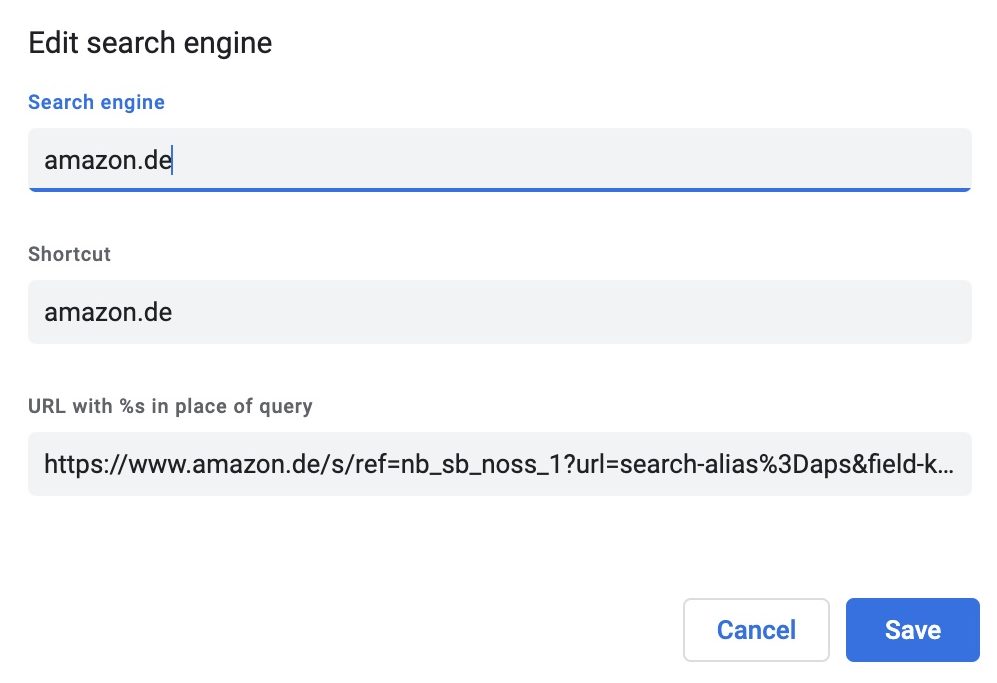Click the amazon.de text in Shortcut field
The image size is (997, 683).
pos(108,312)
